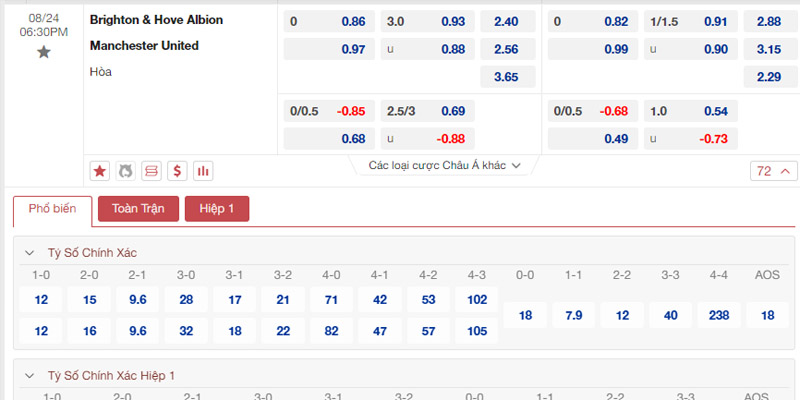Select the red 0/0.5 handicap odds -0.85
The image size is (800, 400).
click(x=329, y=111)
